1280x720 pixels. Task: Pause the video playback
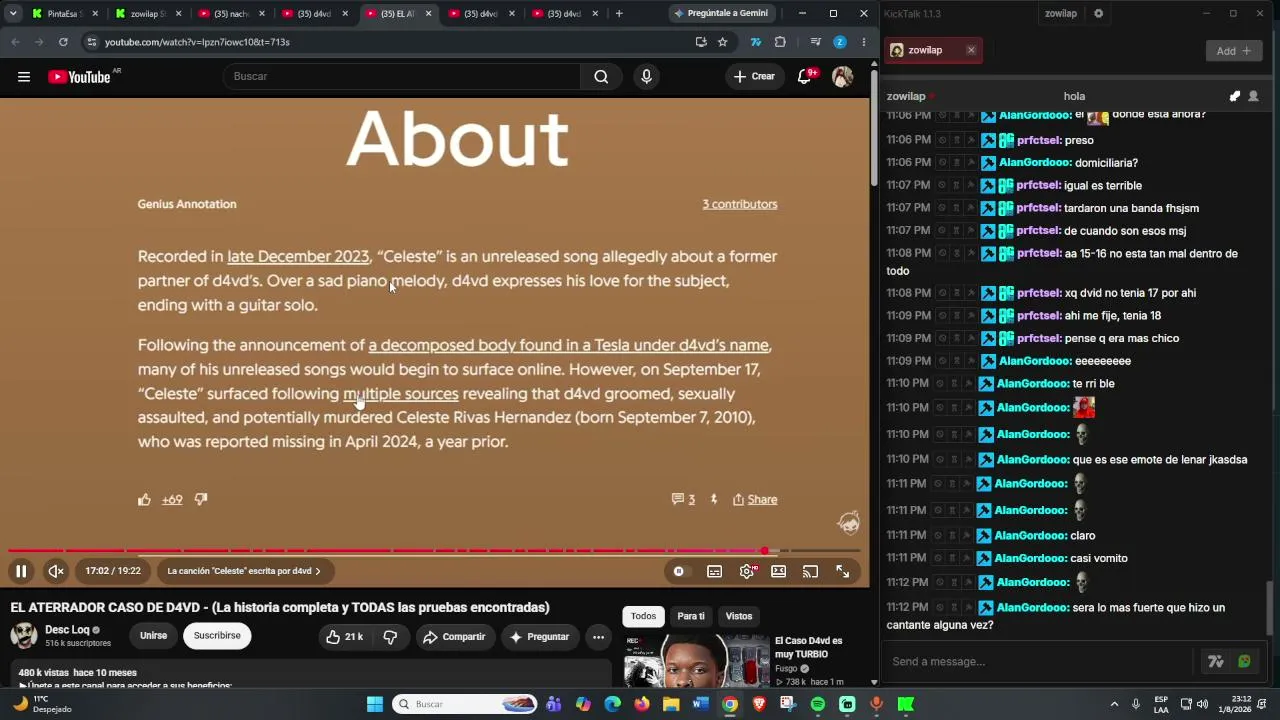click(x=21, y=571)
